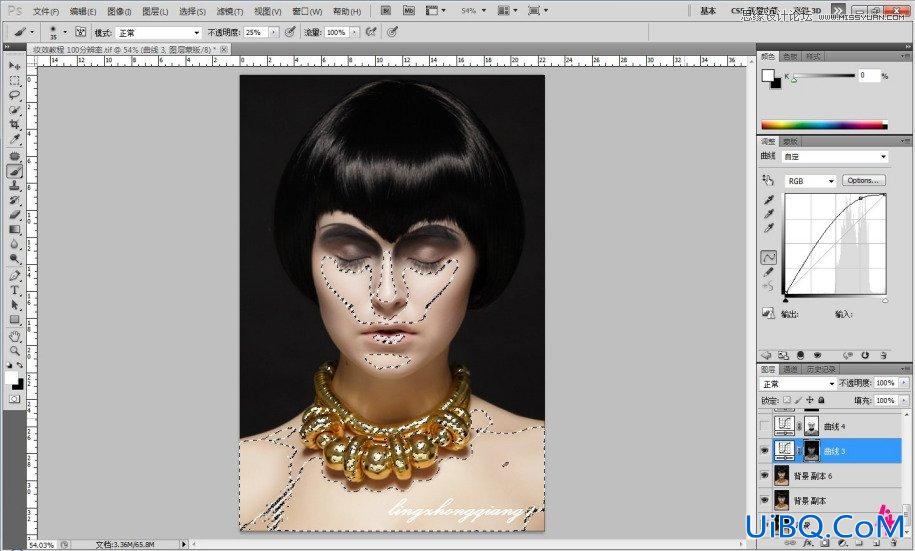915x551 pixels.
Task: Click the Options... button in Curves
Action: [x=864, y=180]
